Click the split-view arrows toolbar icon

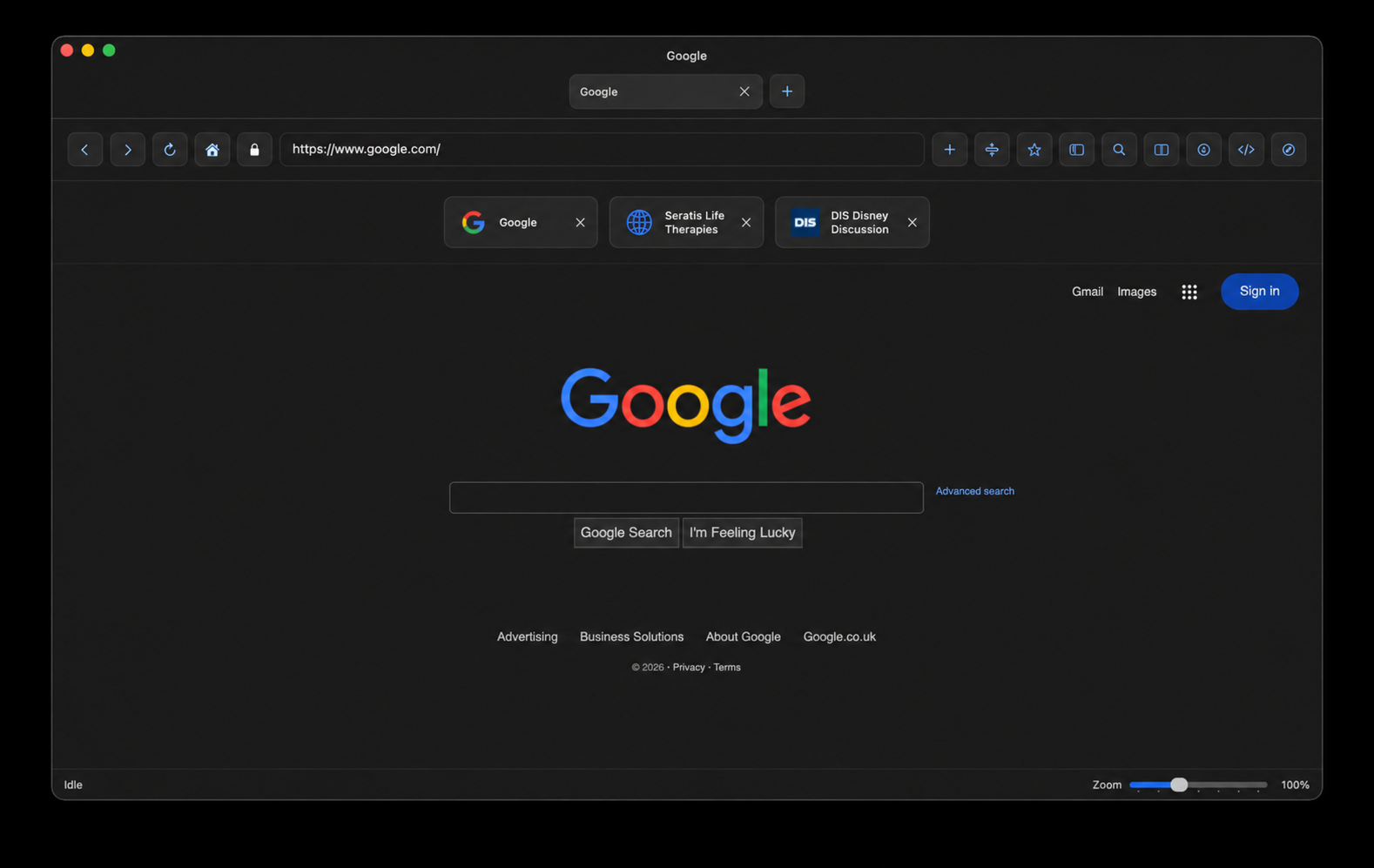click(992, 150)
